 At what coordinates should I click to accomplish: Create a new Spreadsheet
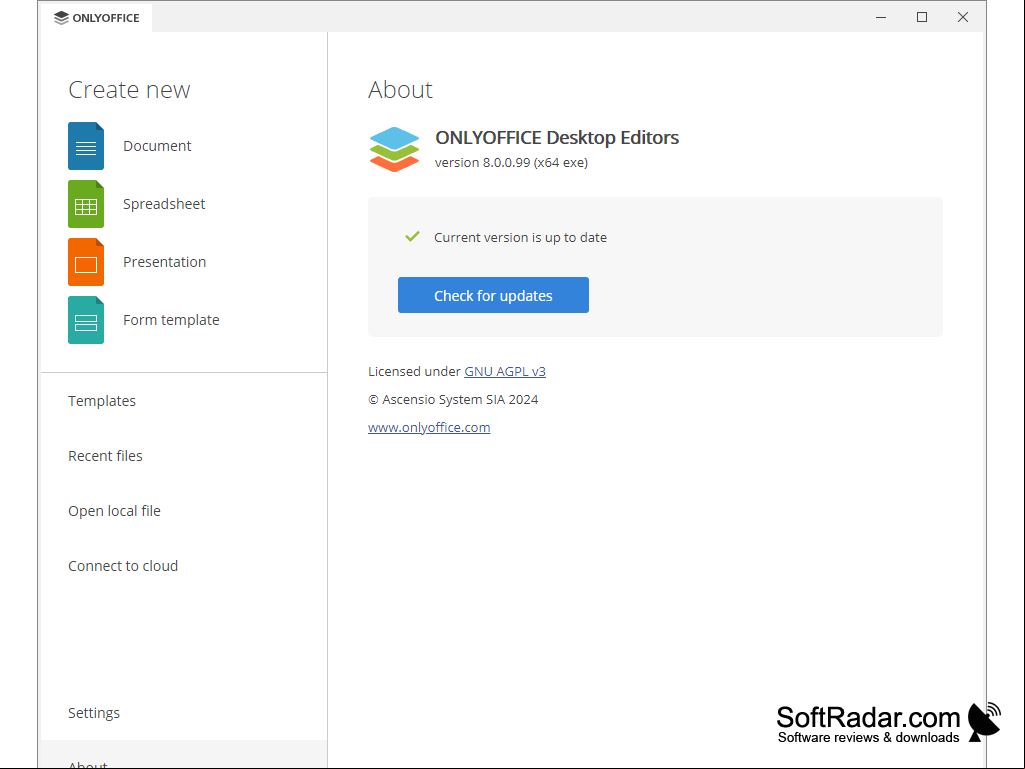point(164,204)
